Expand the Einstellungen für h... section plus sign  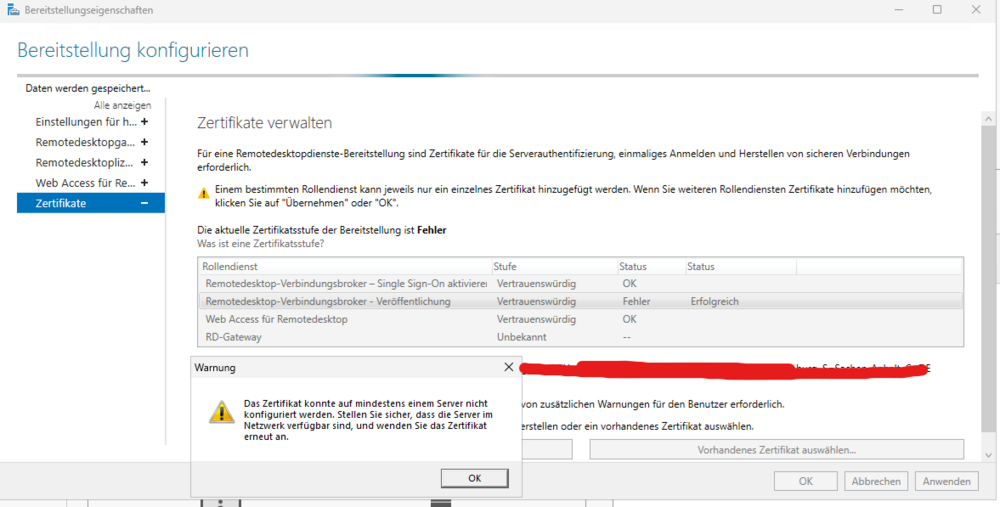[145, 122]
